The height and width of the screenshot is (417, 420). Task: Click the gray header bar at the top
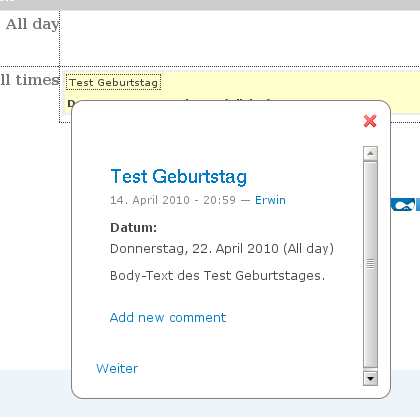click(x=210, y=5)
